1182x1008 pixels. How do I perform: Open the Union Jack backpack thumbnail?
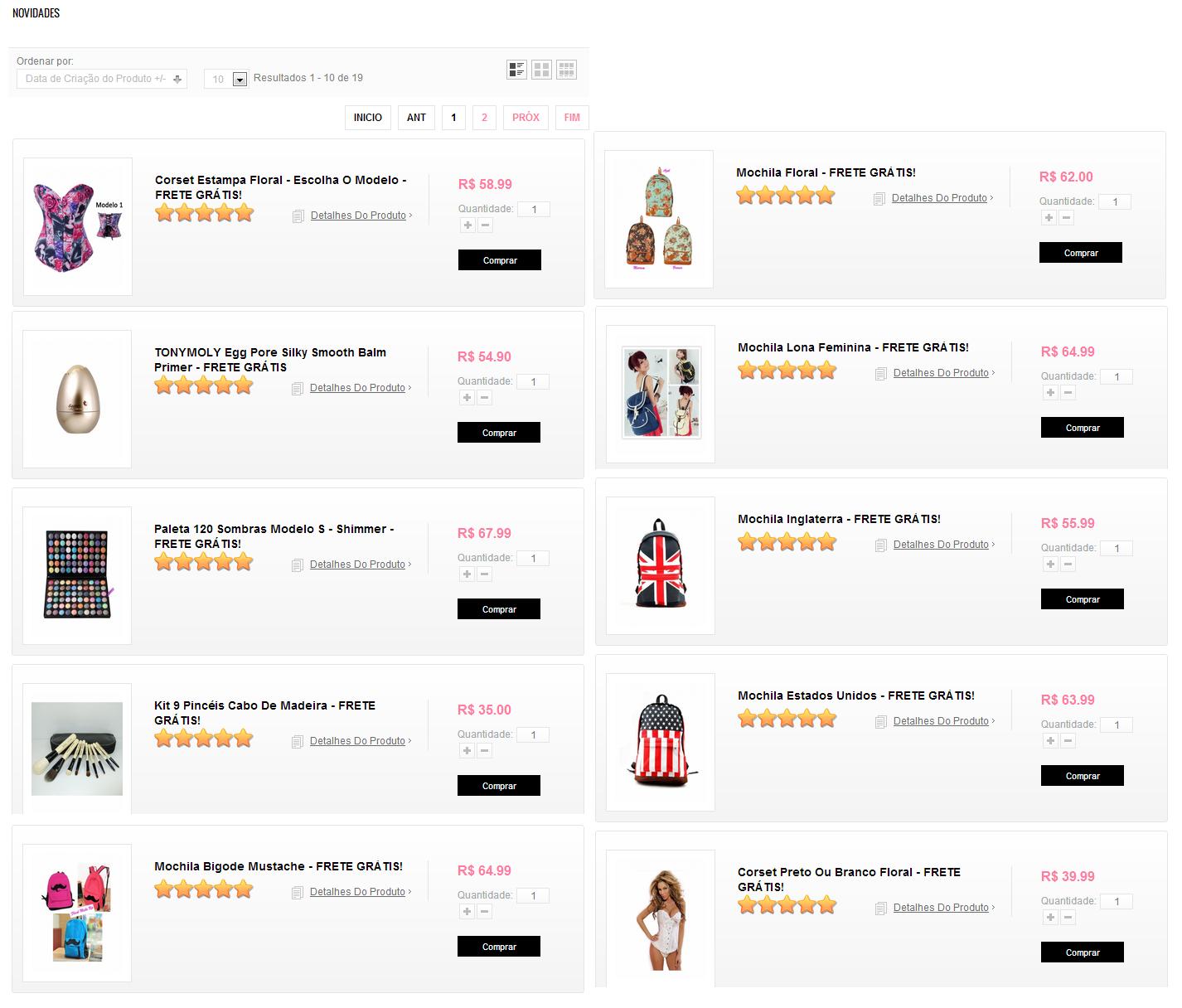tap(661, 565)
